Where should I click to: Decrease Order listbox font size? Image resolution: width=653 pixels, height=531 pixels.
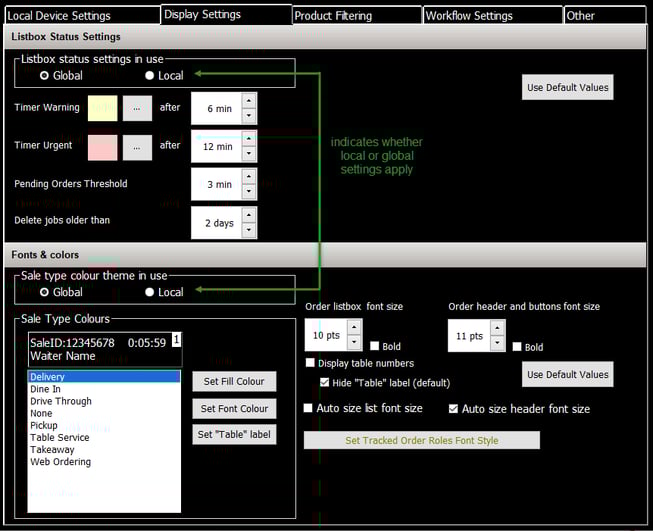coord(354,342)
